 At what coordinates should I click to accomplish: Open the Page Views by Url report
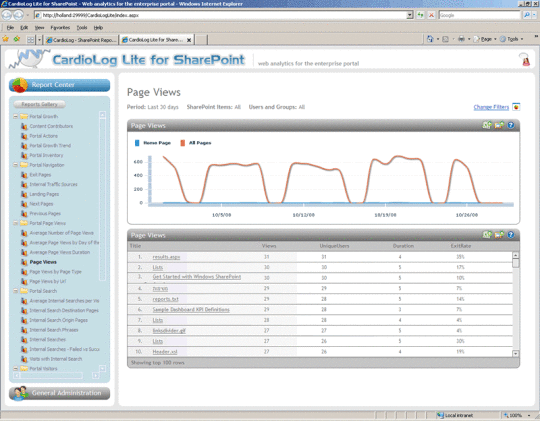pos(48,281)
